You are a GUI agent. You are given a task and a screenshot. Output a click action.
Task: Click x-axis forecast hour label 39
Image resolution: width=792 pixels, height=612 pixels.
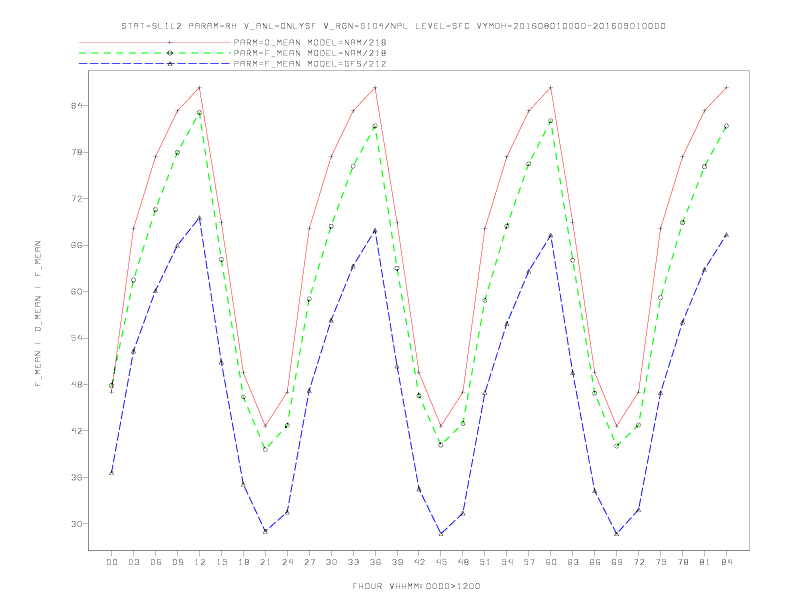coord(397,562)
